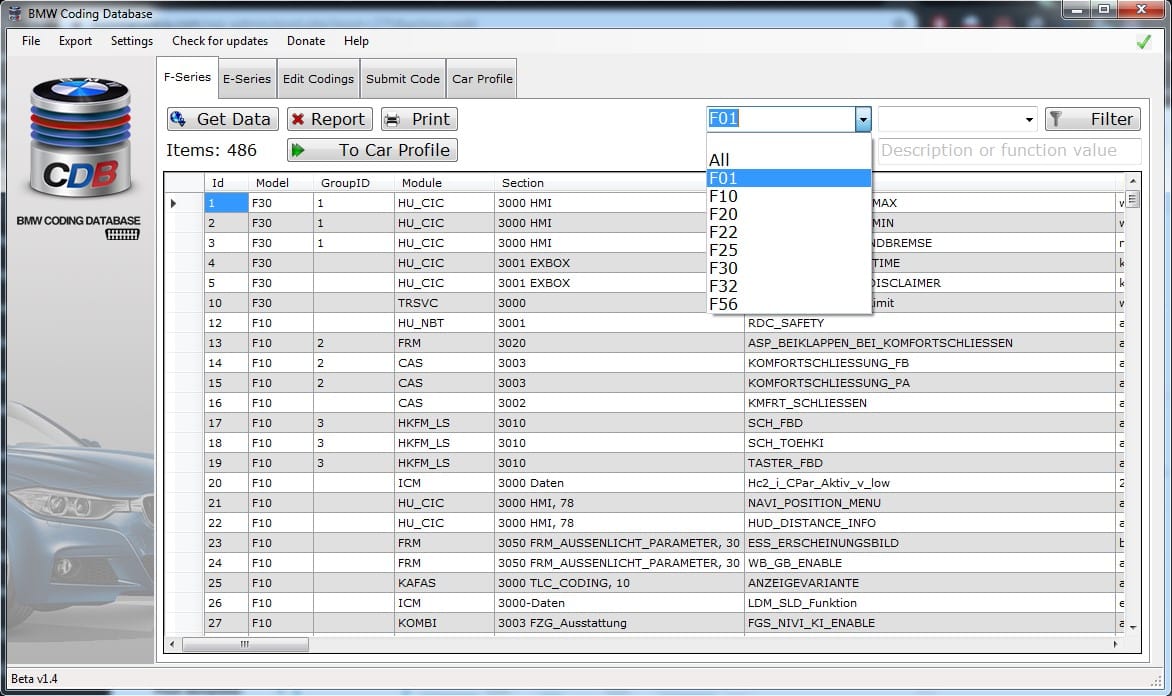Image resolution: width=1172 pixels, height=696 pixels.
Task: Click the Report button
Action: [330, 119]
